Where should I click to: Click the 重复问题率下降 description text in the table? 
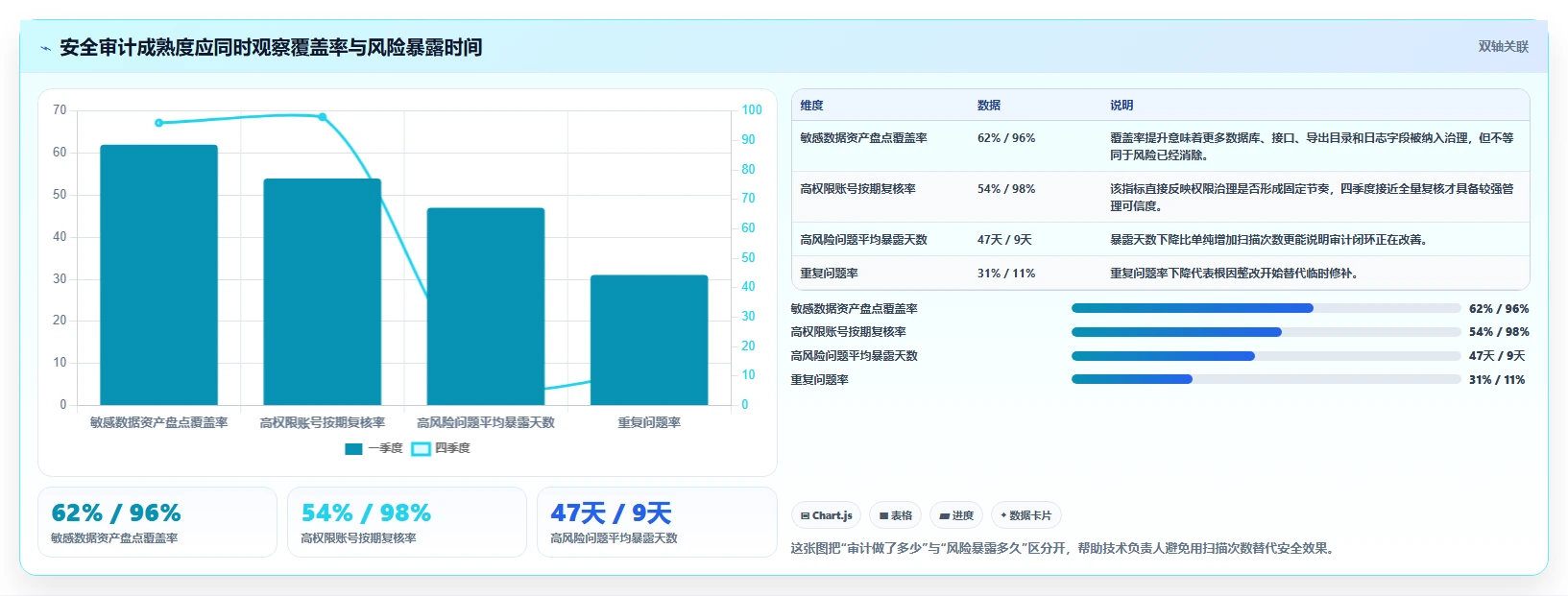[1235, 274]
